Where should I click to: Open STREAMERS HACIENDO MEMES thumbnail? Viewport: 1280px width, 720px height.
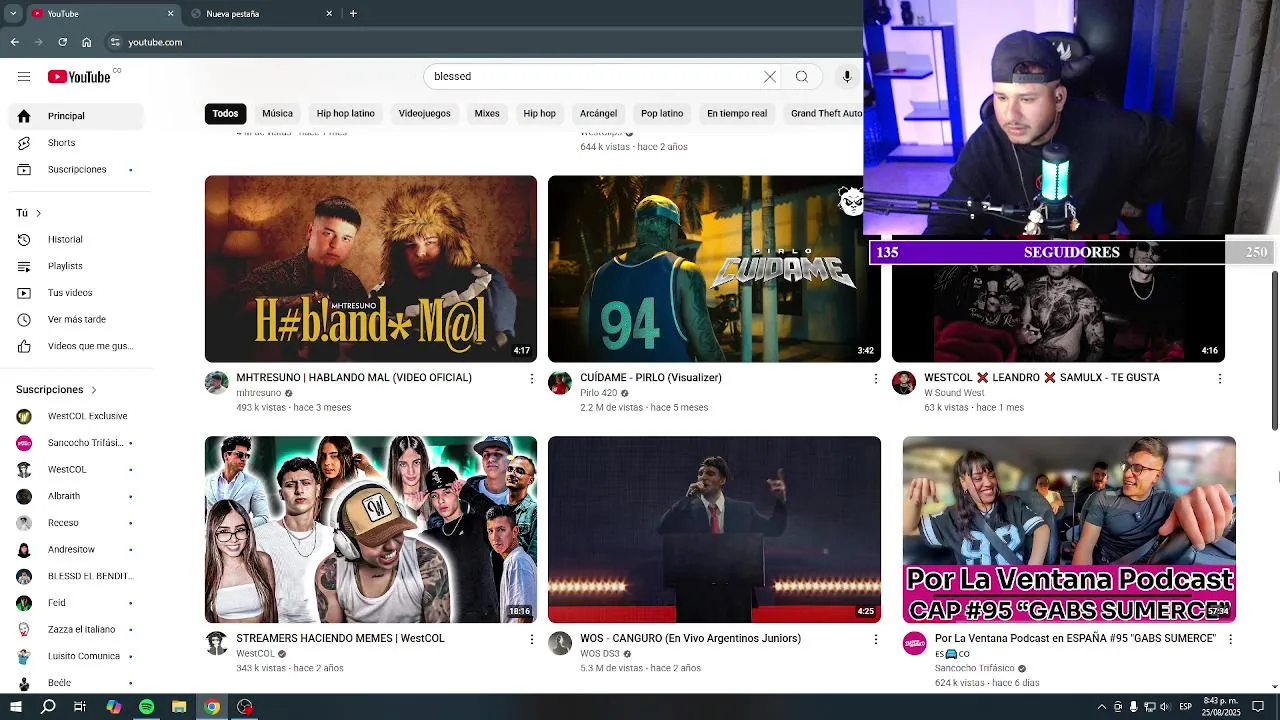(x=371, y=530)
